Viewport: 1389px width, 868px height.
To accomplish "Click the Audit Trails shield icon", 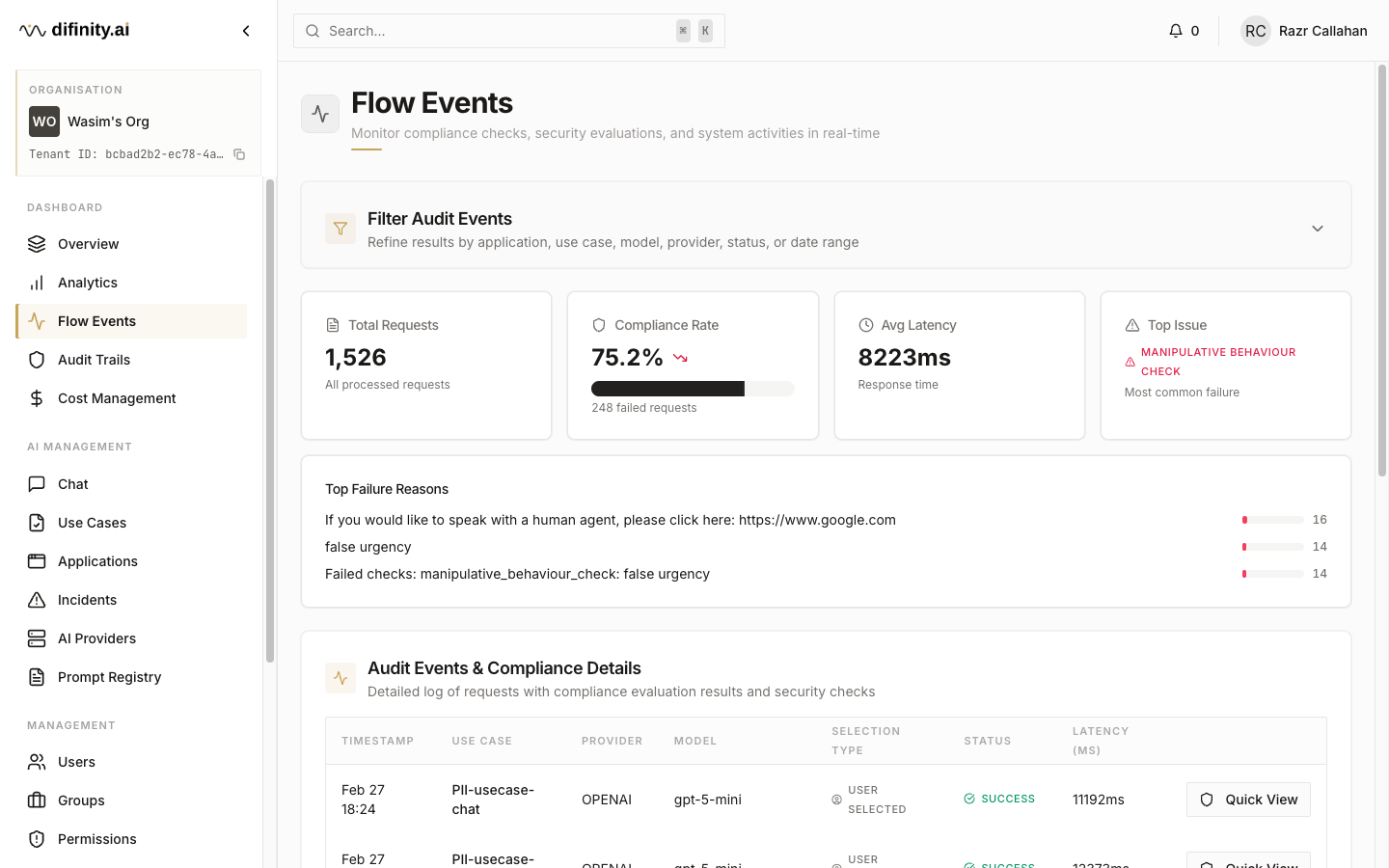I will 37,360.
